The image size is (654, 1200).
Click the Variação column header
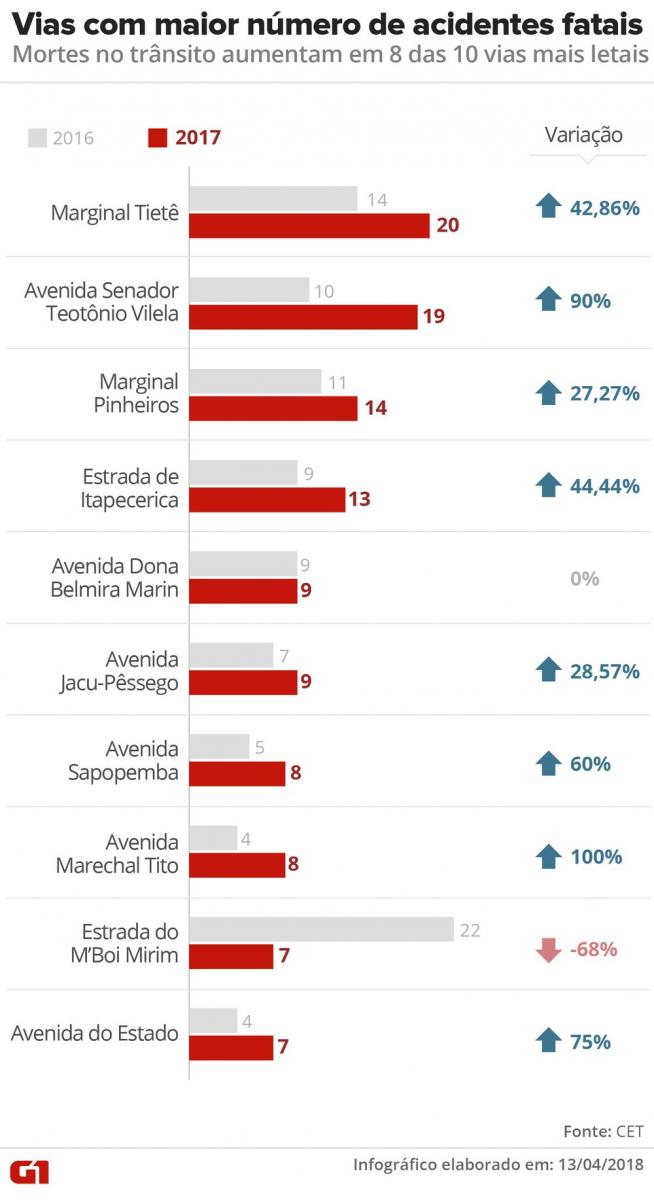(x=583, y=136)
